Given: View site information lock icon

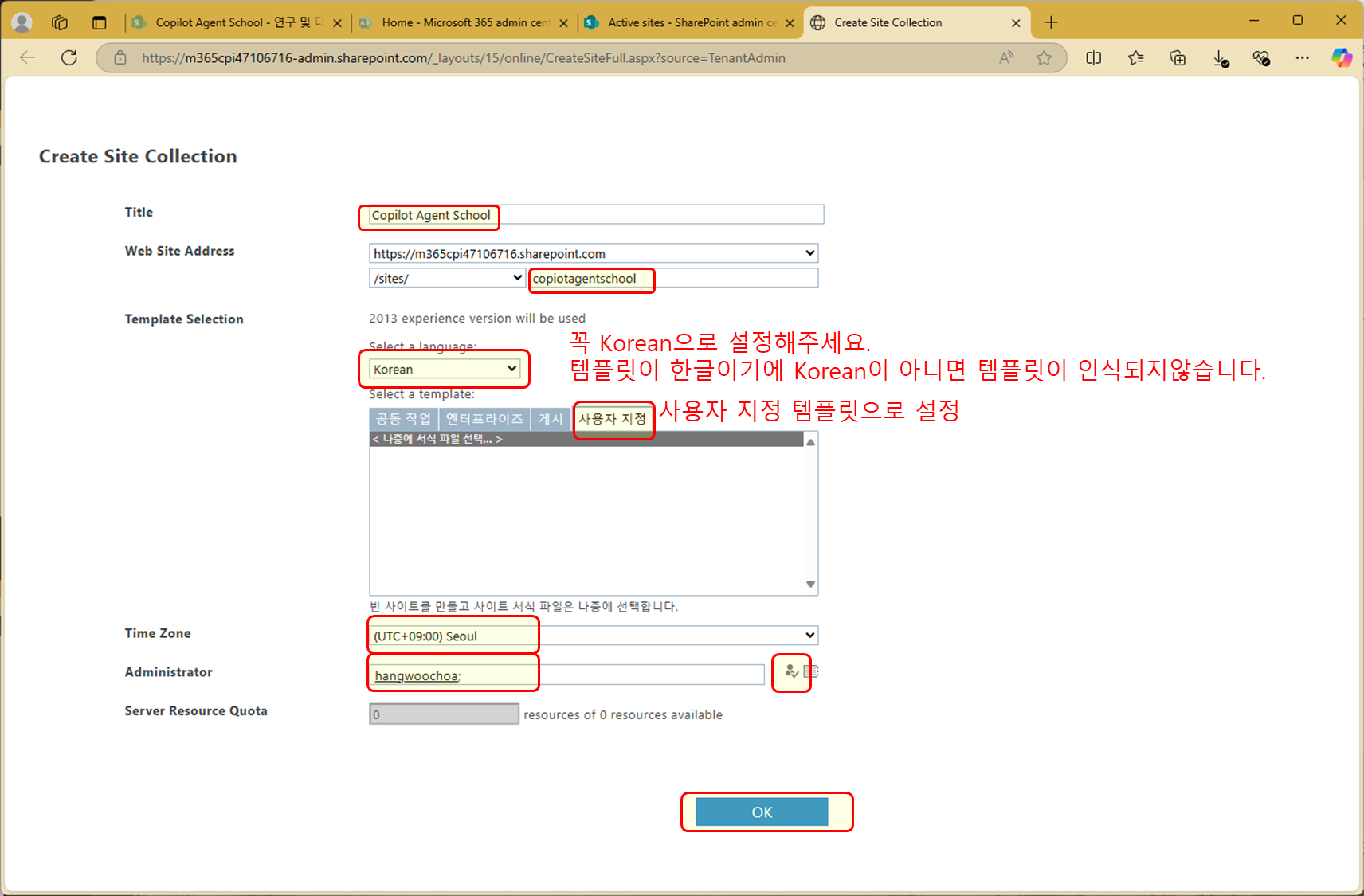Looking at the screenshot, I should (120, 57).
